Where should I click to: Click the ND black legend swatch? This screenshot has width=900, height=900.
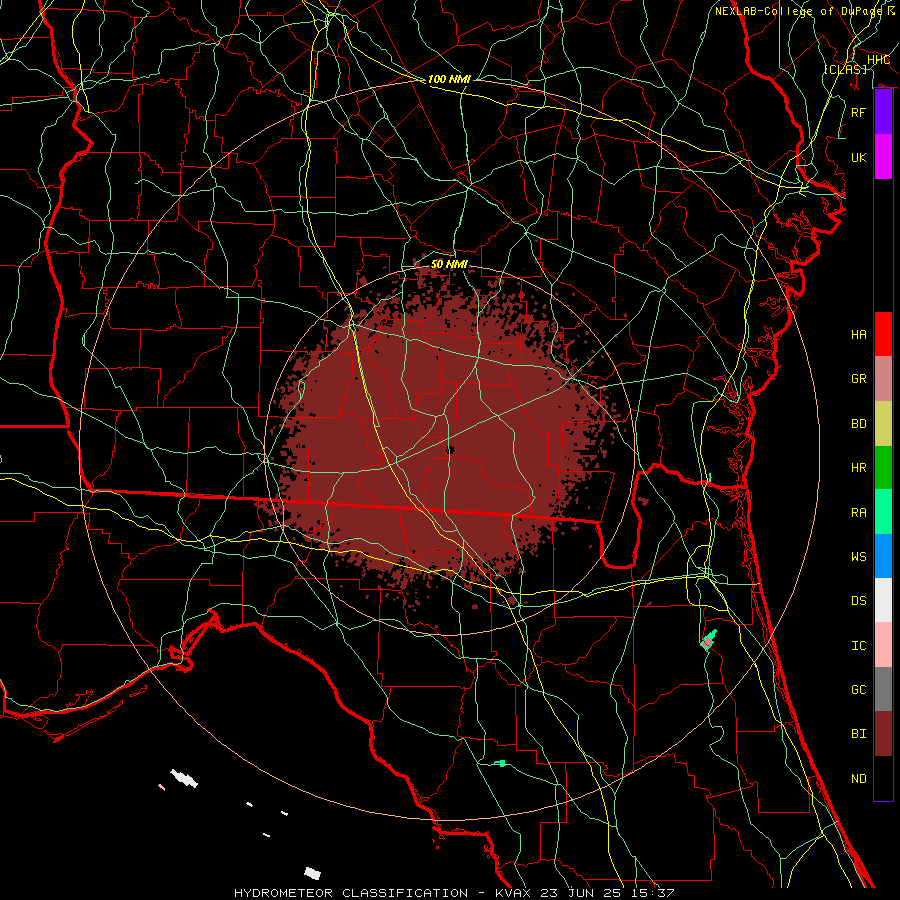point(883,778)
